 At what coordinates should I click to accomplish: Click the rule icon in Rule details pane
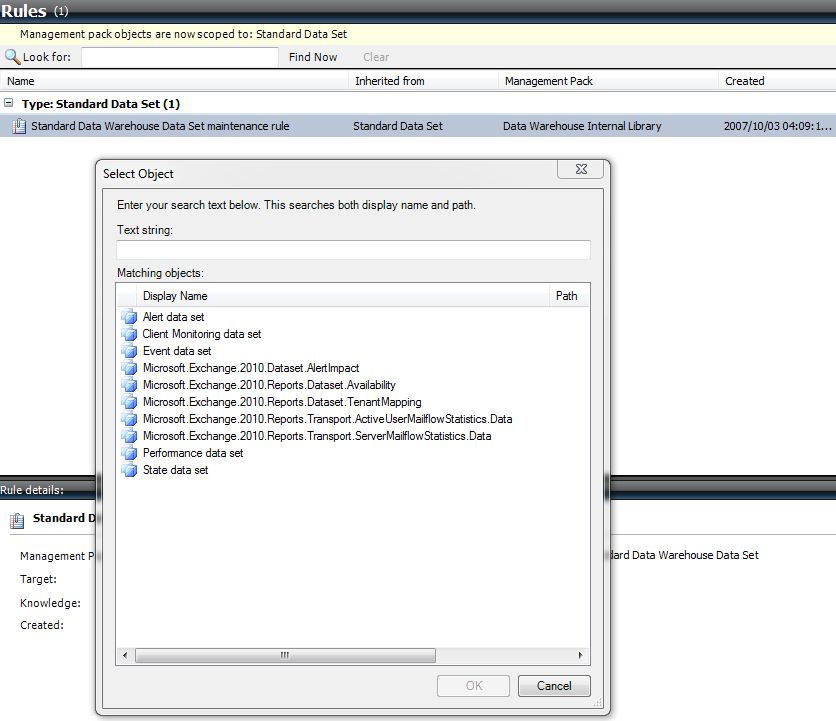17,520
